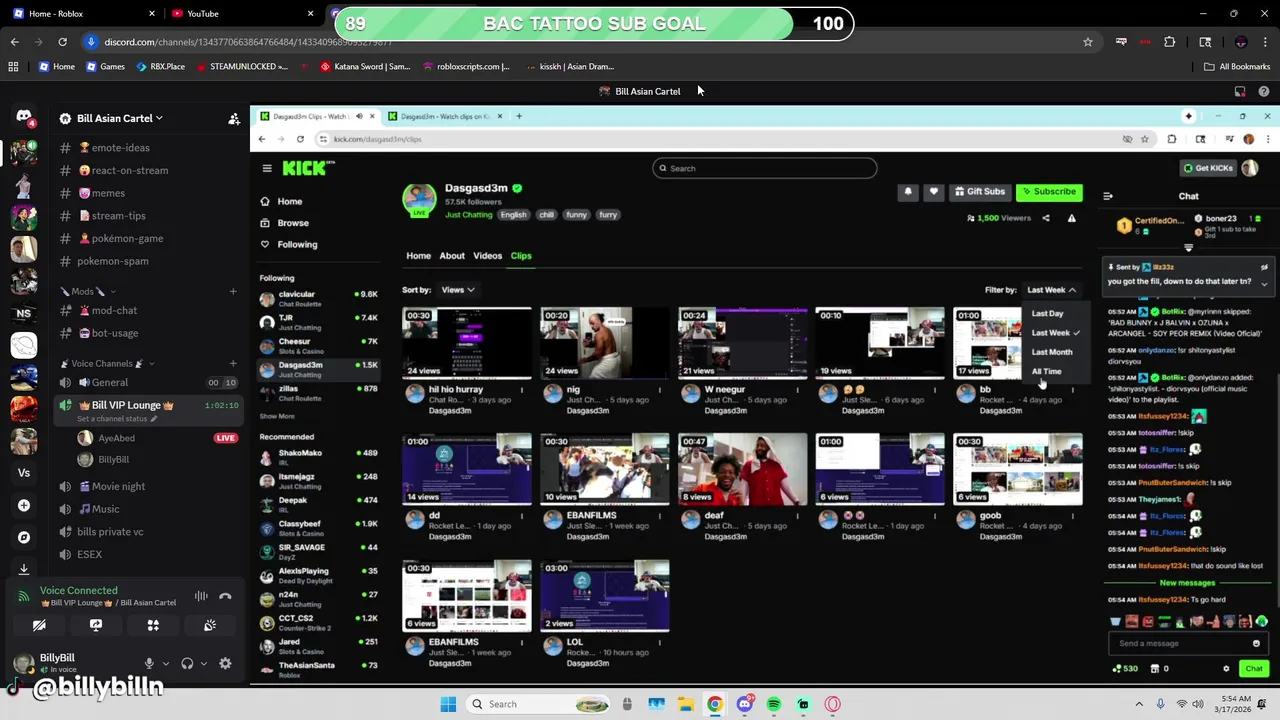Viewport: 1280px width, 720px height.
Task: Open headphone output options chevron
Action: pyautogui.click(x=204, y=663)
